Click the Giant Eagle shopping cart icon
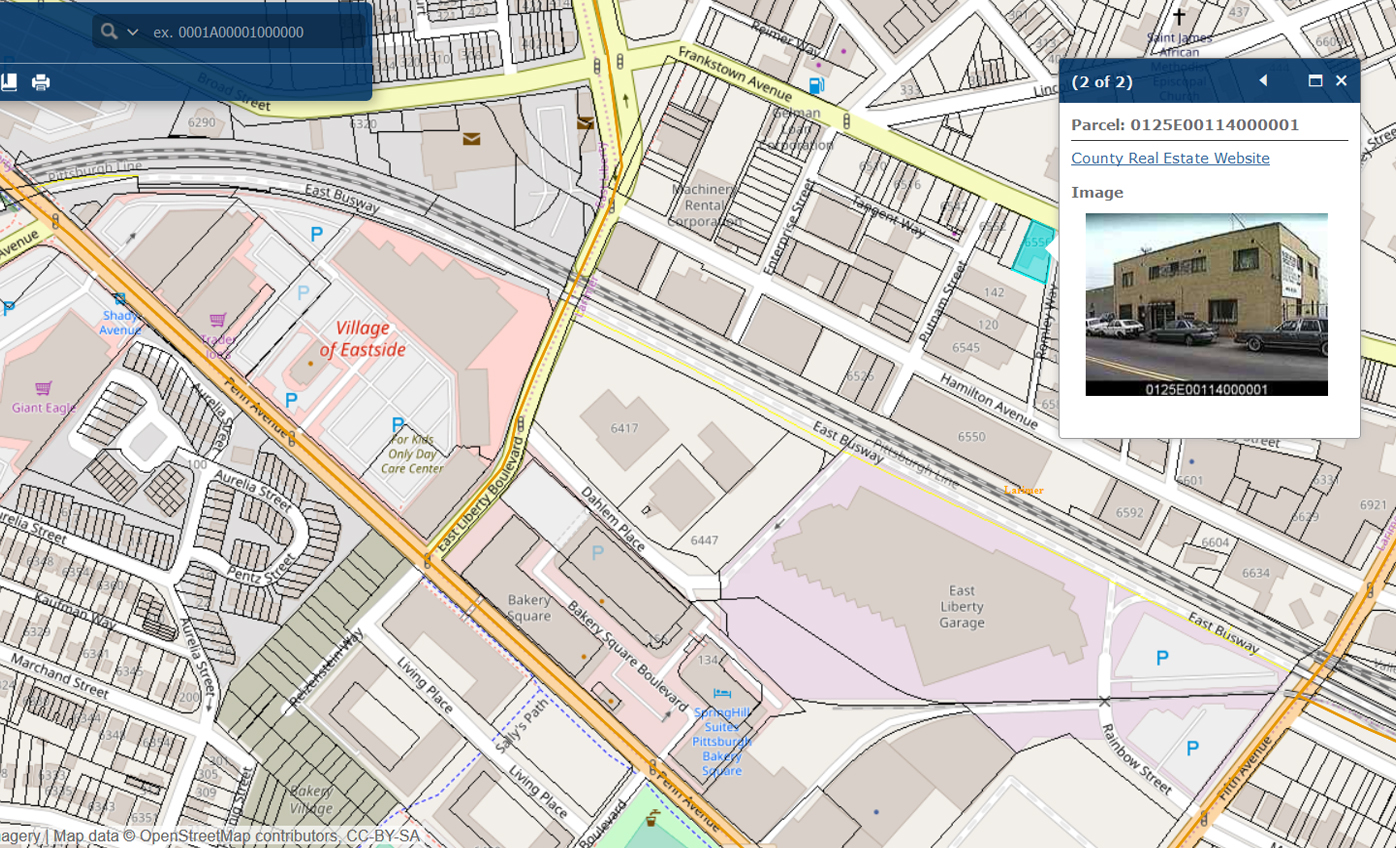Viewport: 1396px width, 848px height. (x=43, y=388)
